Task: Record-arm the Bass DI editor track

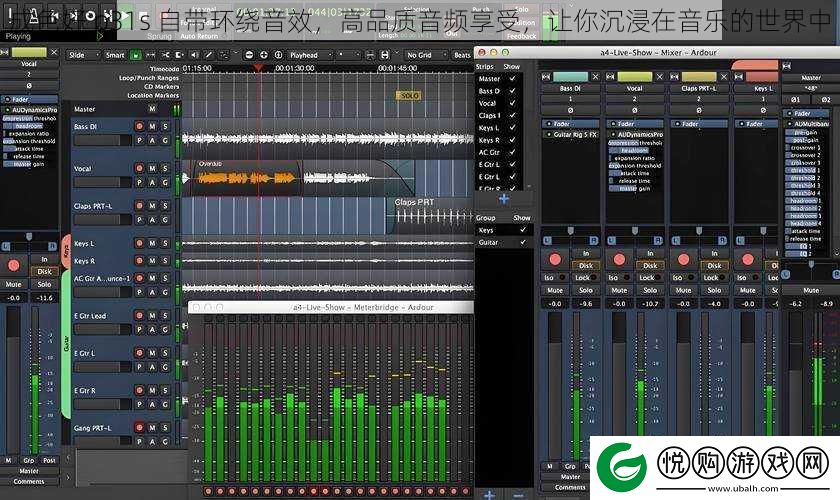Action: click(139, 126)
